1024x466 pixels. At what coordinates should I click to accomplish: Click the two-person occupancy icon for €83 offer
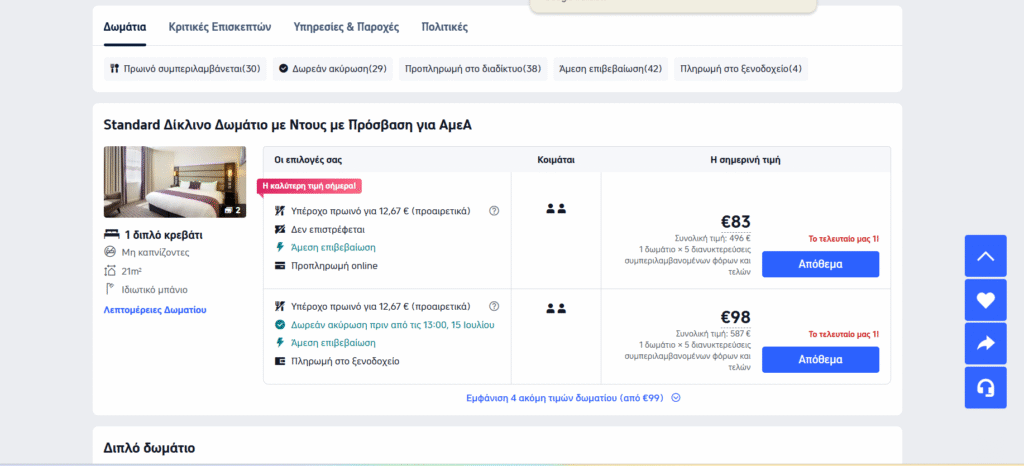tap(556, 209)
